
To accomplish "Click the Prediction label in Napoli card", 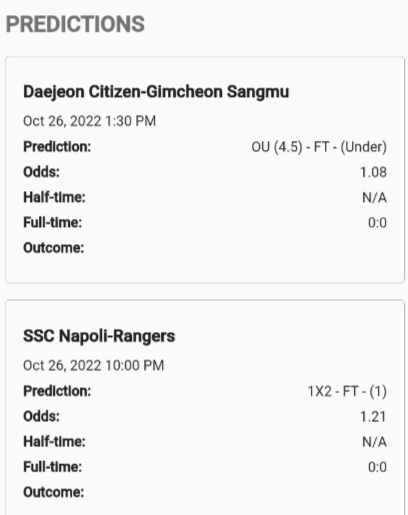I will (x=57, y=391).
